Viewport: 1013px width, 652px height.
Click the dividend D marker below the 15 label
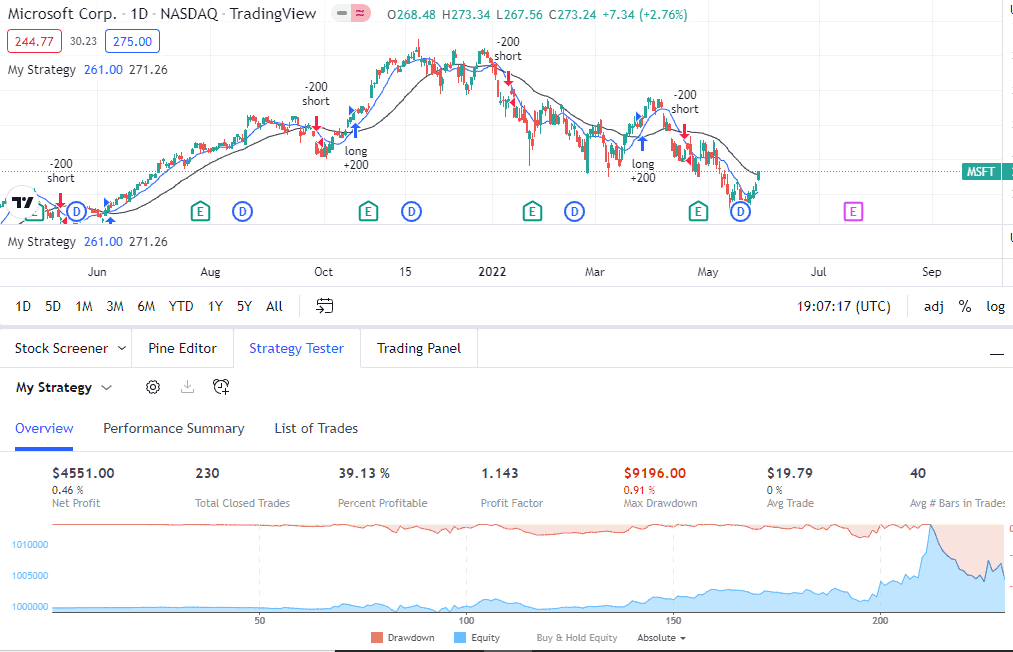tap(411, 211)
